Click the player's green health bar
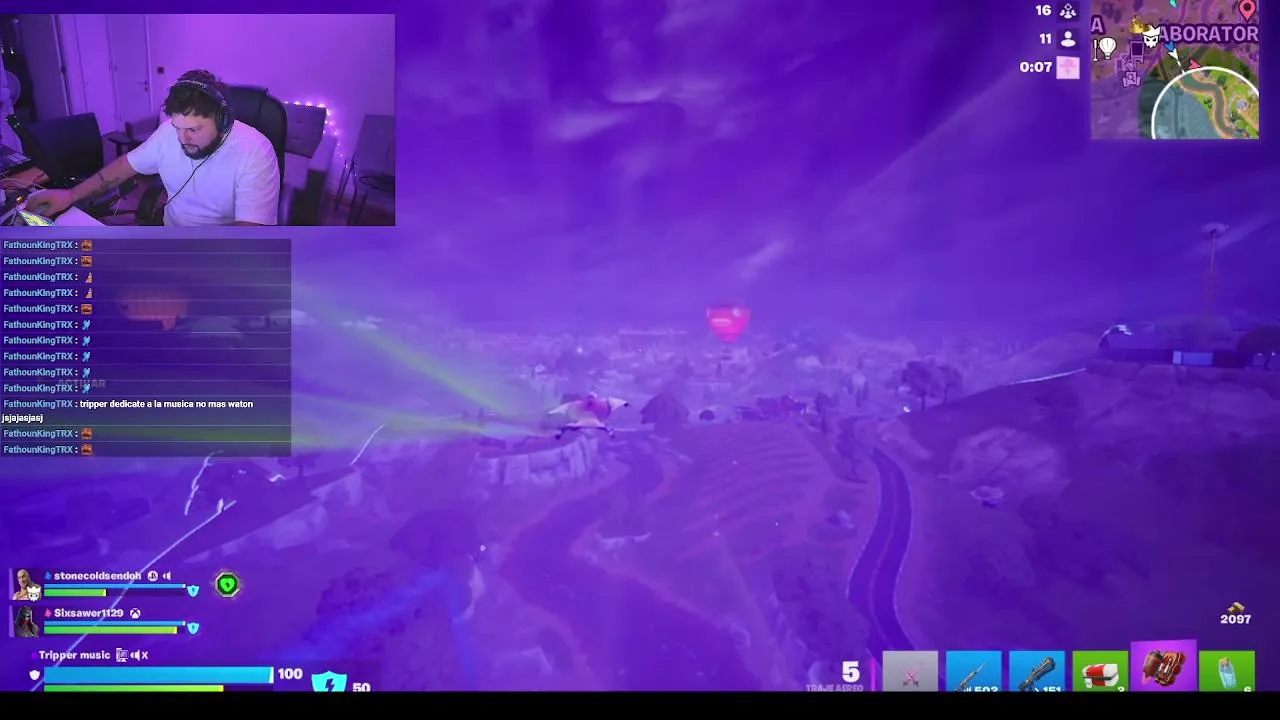1280x720 pixels. (134, 688)
